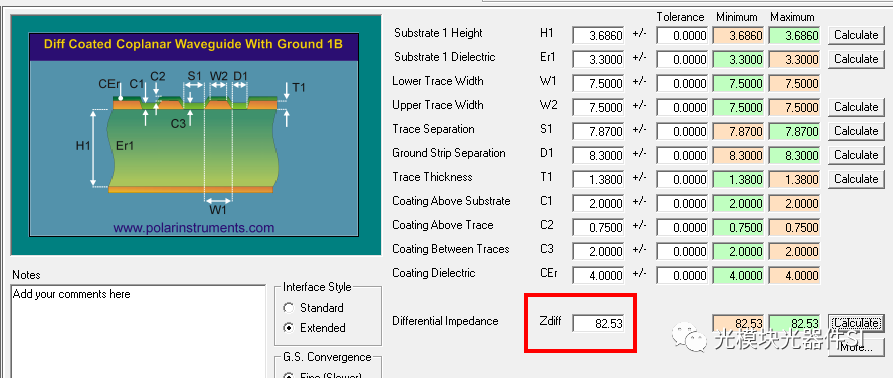Click the Er1 tolerance field
Screen dimensions: 893x378
click(x=682, y=59)
